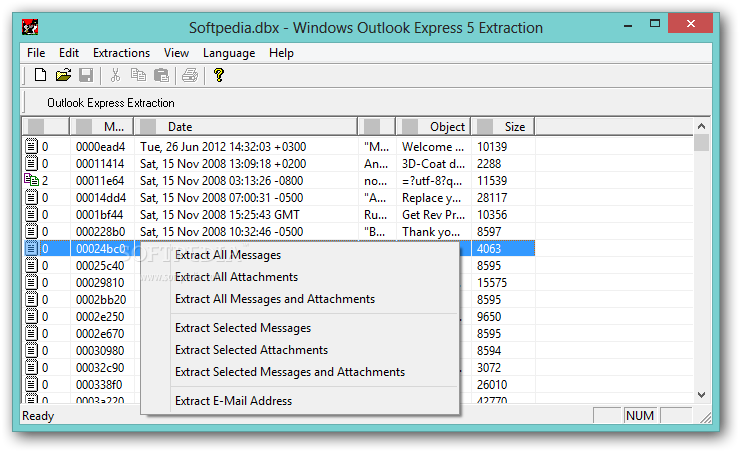Screen dimensions: 740x452
Task: Click the Print toolbar icon
Action: 190,75
